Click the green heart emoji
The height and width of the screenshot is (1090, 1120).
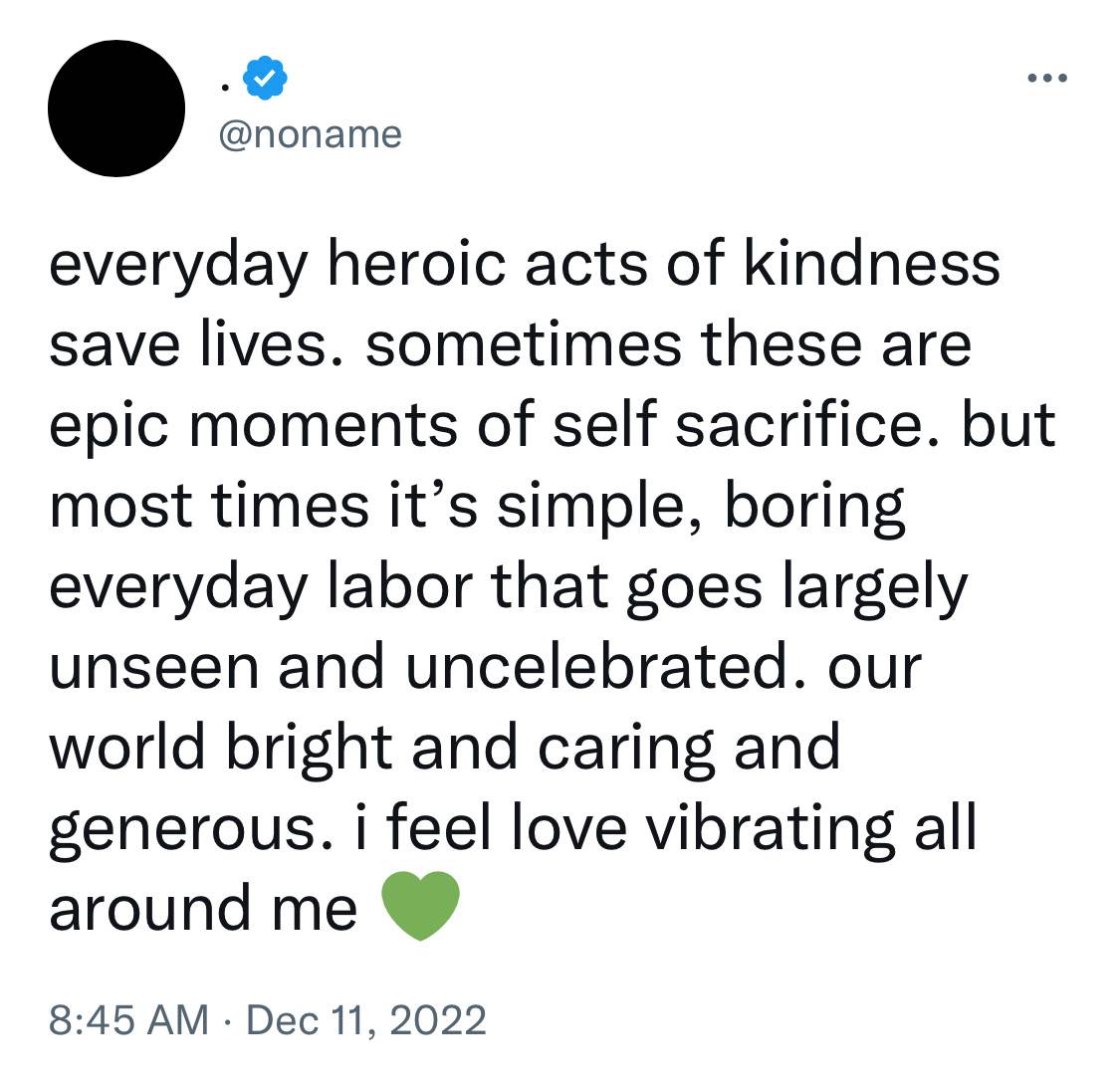[x=420, y=905]
